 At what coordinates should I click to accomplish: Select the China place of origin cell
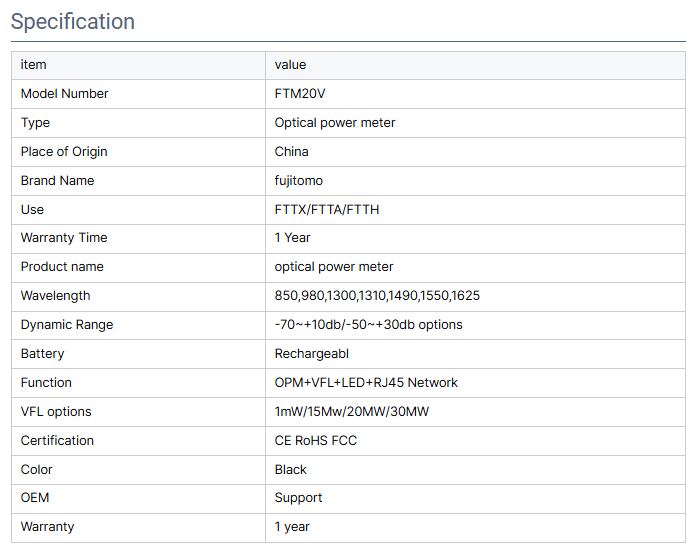pos(475,152)
